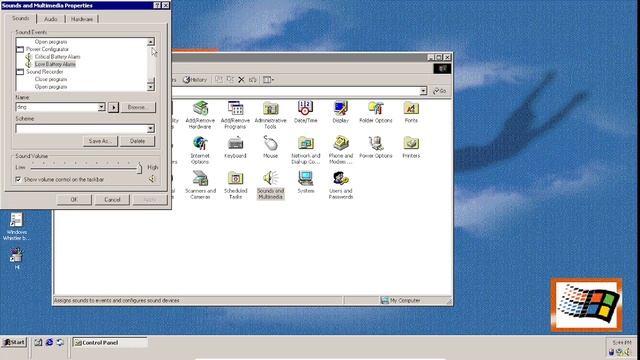The width and height of the screenshot is (640, 360).
Task: Switch to the Sounds tab
Action: point(20,18)
